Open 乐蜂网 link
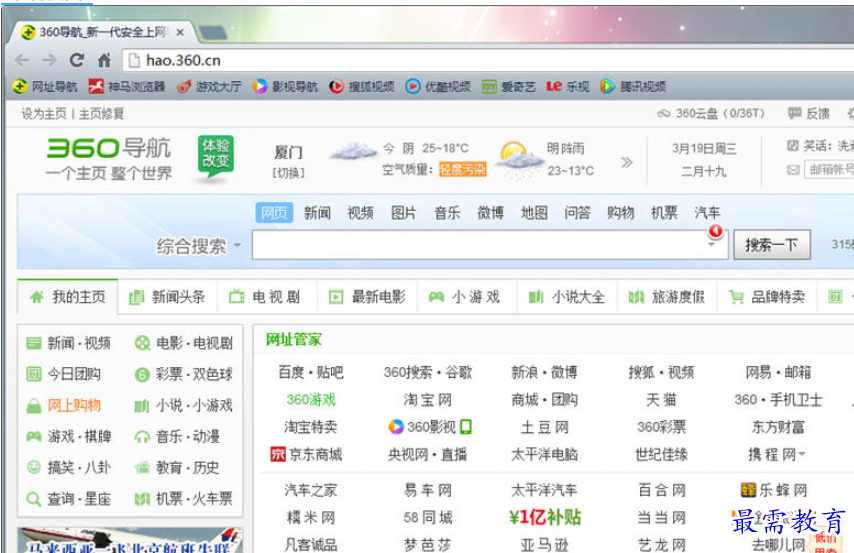 pos(774,490)
